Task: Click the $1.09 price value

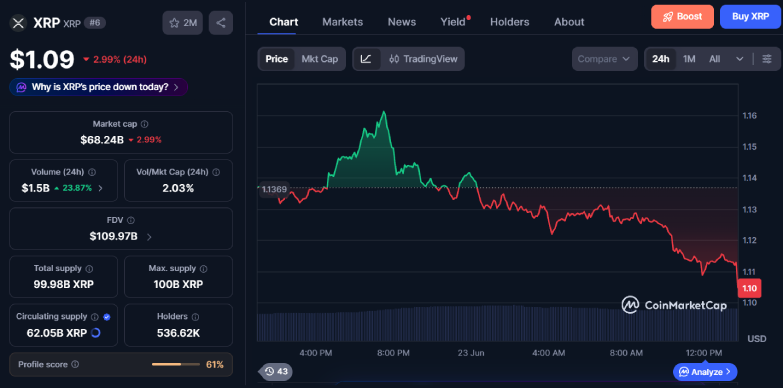Action: (42, 59)
